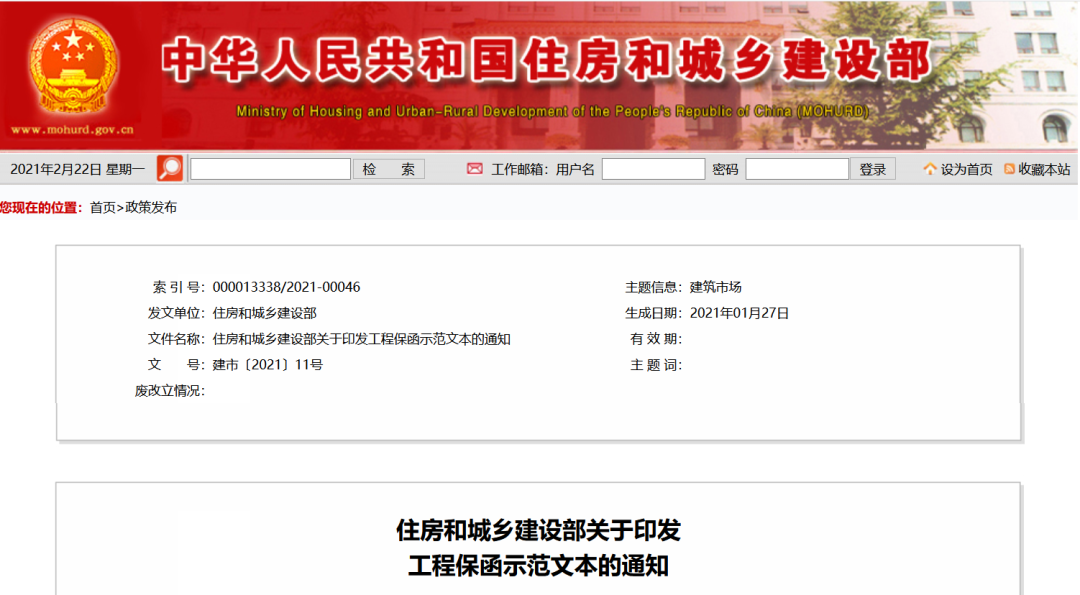1080x595 pixels.
Task: Click the date text 2021年2月22日 星期一
Action: pos(77,169)
